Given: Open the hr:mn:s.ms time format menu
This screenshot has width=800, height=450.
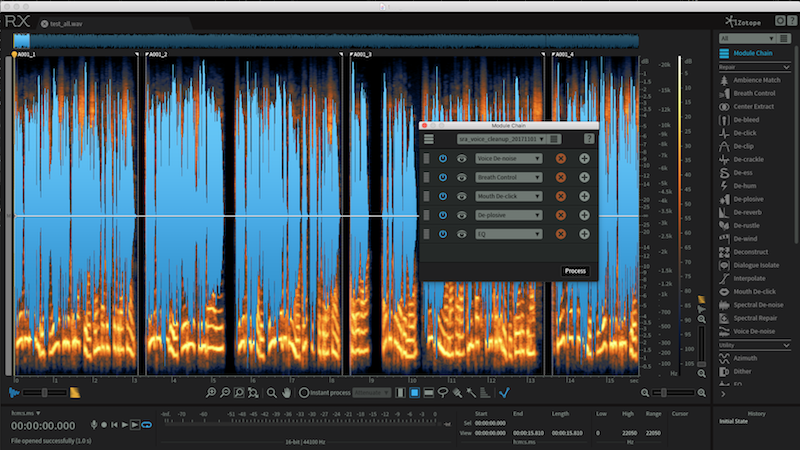Looking at the screenshot, I should [x=26, y=413].
